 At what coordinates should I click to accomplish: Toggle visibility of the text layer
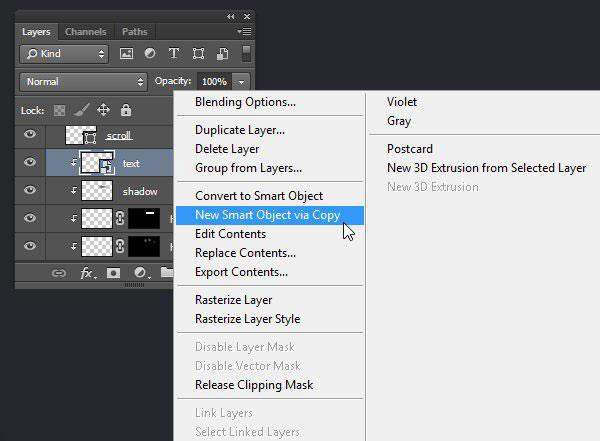pyautogui.click(x=30, y=162)
